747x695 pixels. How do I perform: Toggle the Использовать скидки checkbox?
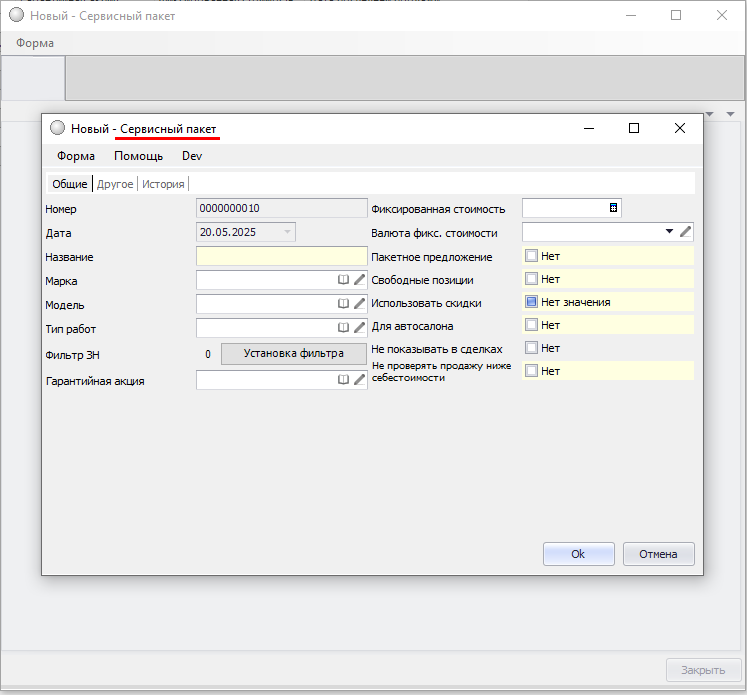tap(531, 301)
